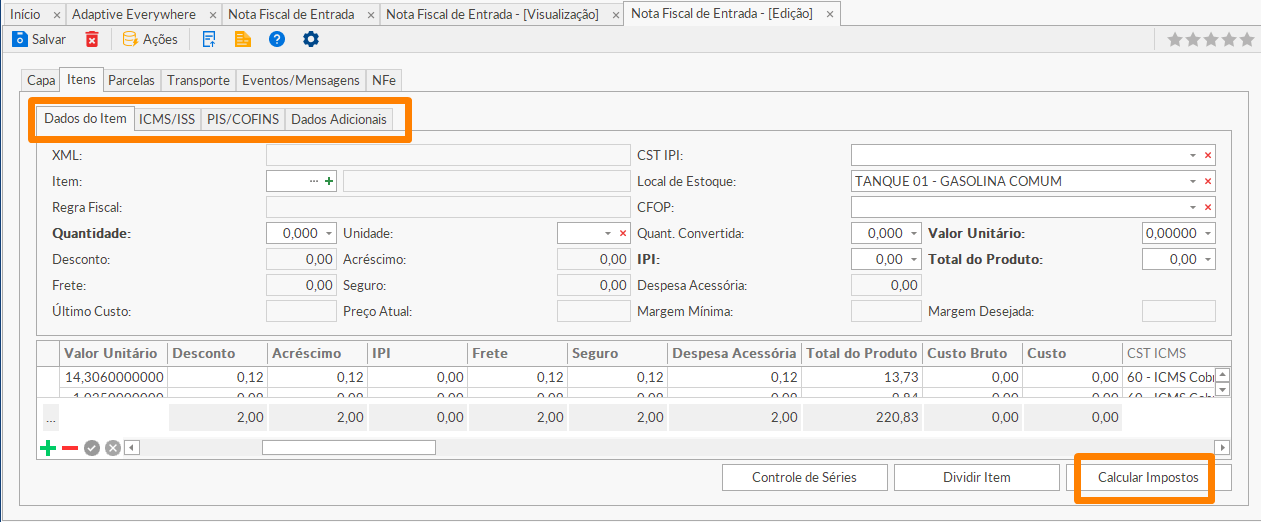Open the settings gear icon in the toolbar
1261x522 pixels.
pyautogui.click(x=311, y=39)
